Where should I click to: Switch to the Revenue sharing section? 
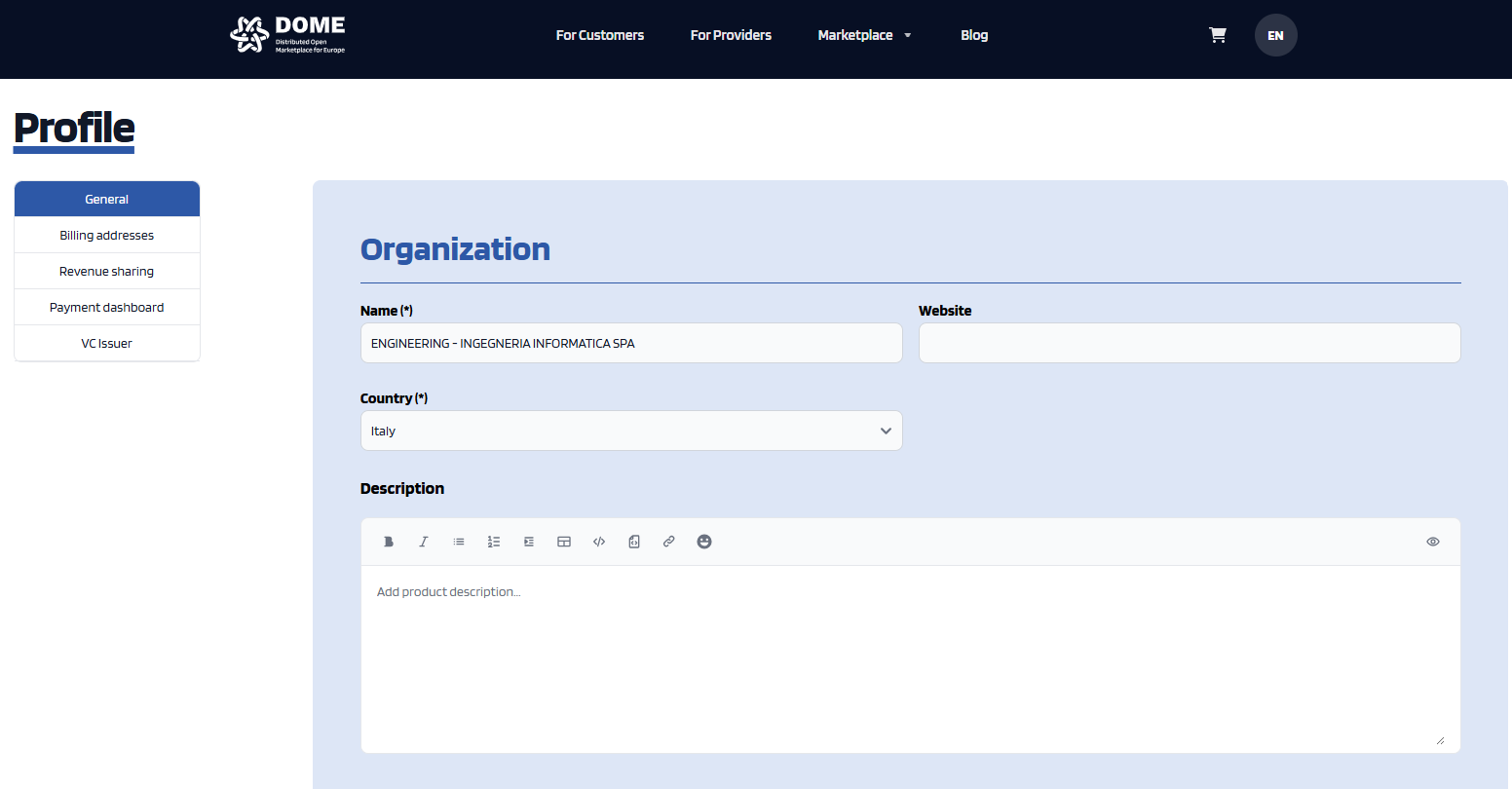pos(107,271)
